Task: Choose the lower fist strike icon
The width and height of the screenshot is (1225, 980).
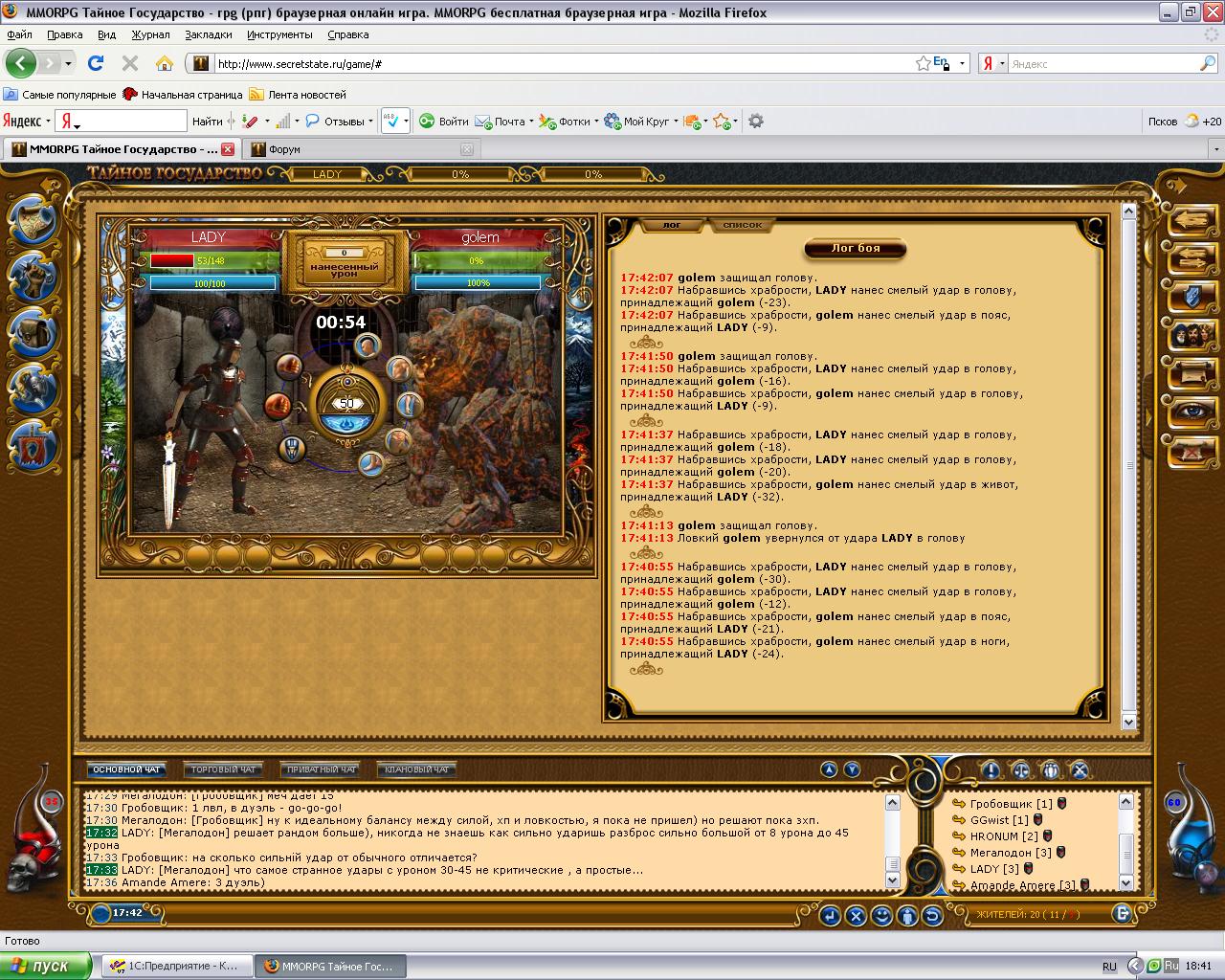Action: 277,406
